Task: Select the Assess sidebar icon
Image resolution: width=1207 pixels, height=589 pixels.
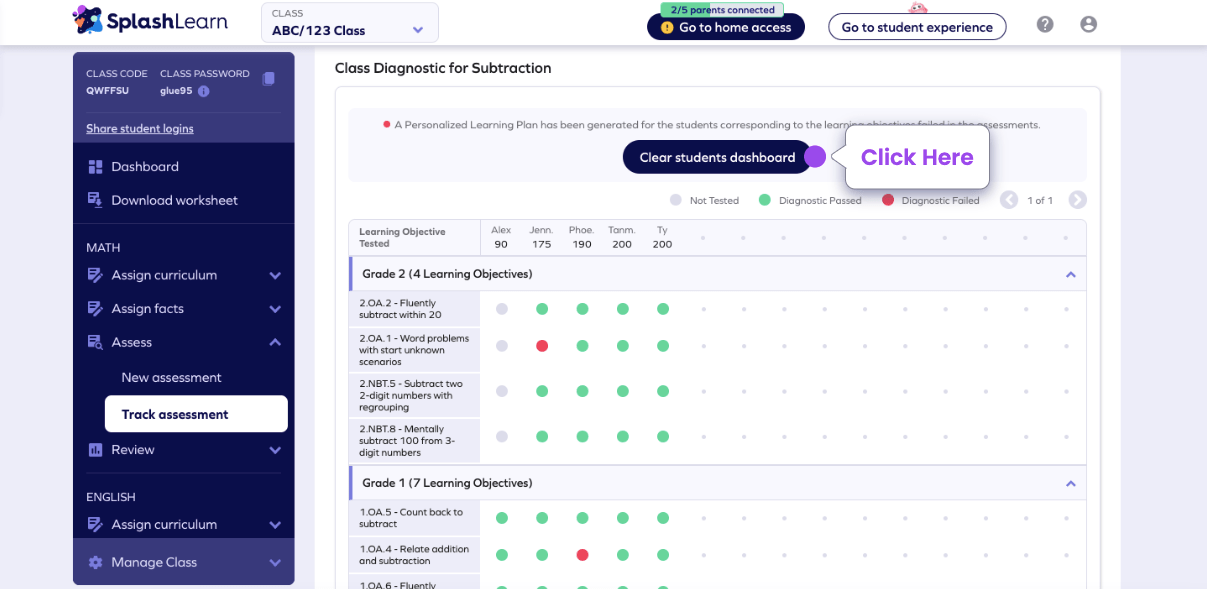Action: pos(95,341)
